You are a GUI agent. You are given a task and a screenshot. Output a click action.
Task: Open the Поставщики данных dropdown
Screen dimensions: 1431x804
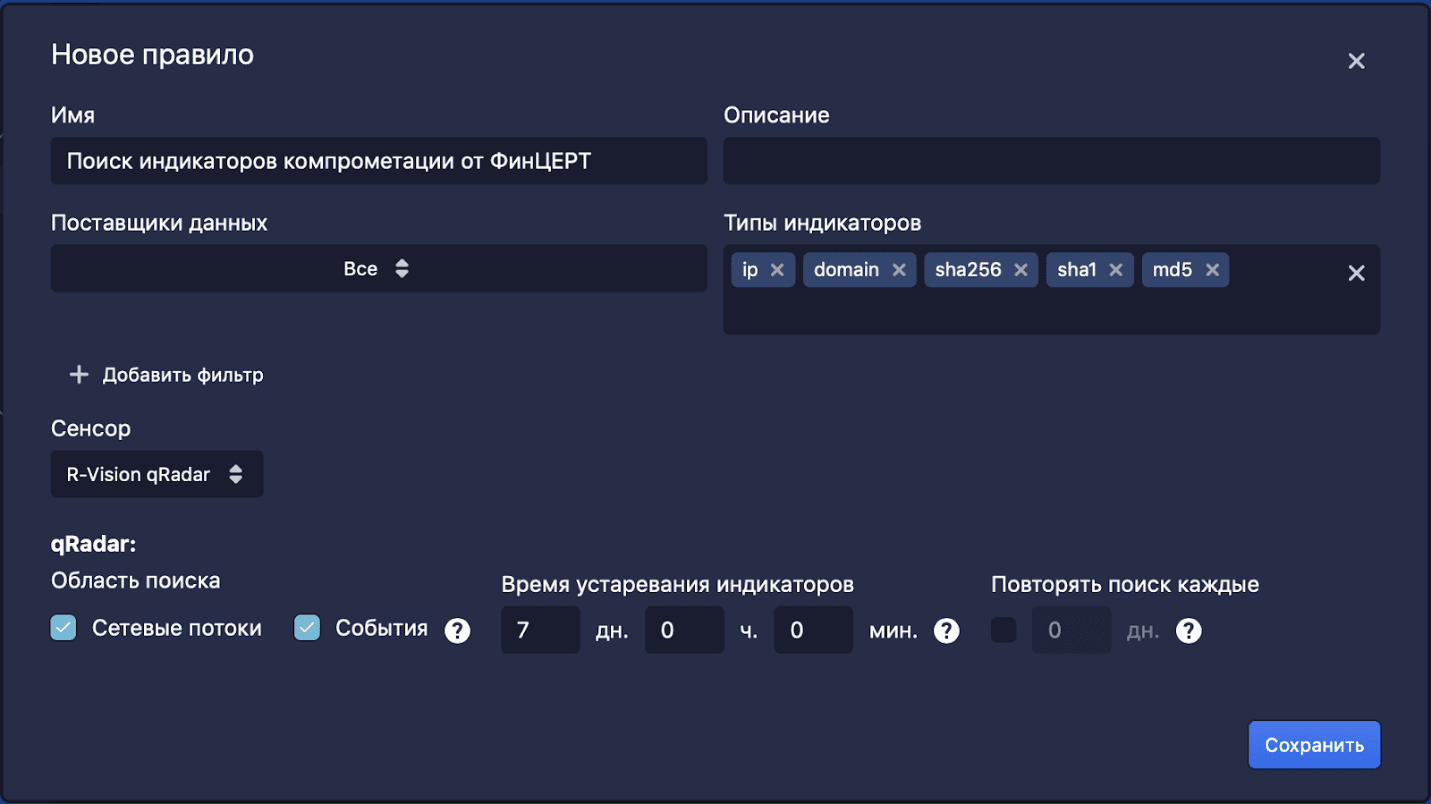tap(378, 269)
